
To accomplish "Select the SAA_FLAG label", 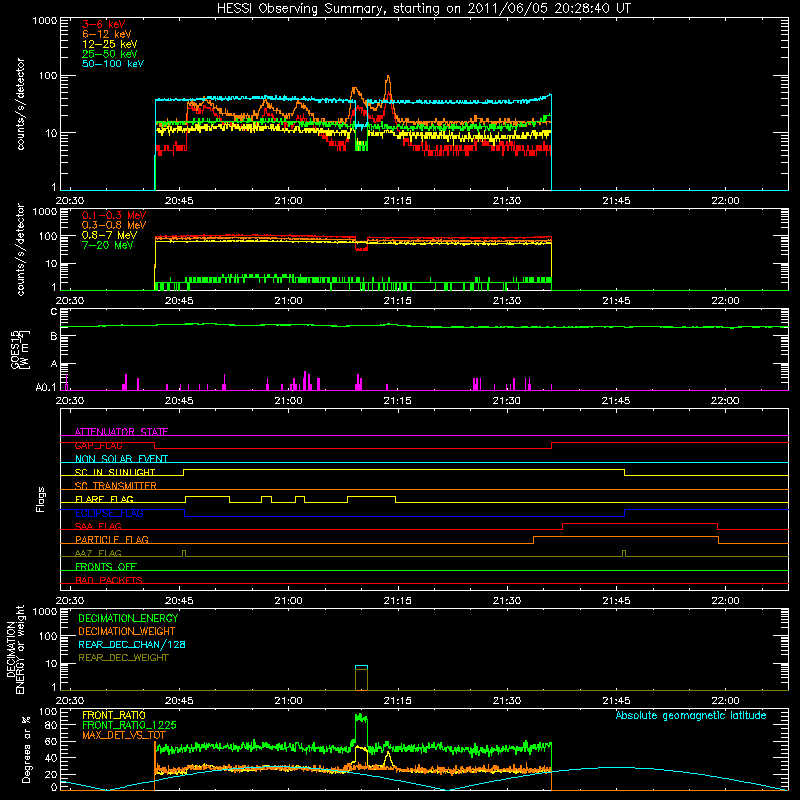I will pyautogui.click(x=98, y=526).
